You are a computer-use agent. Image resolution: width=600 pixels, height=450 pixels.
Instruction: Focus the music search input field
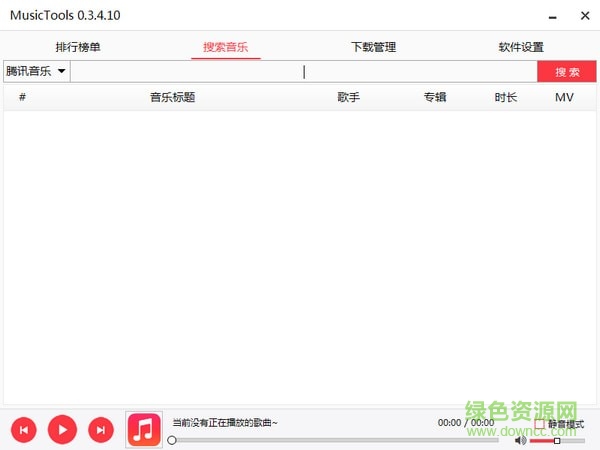304,72
